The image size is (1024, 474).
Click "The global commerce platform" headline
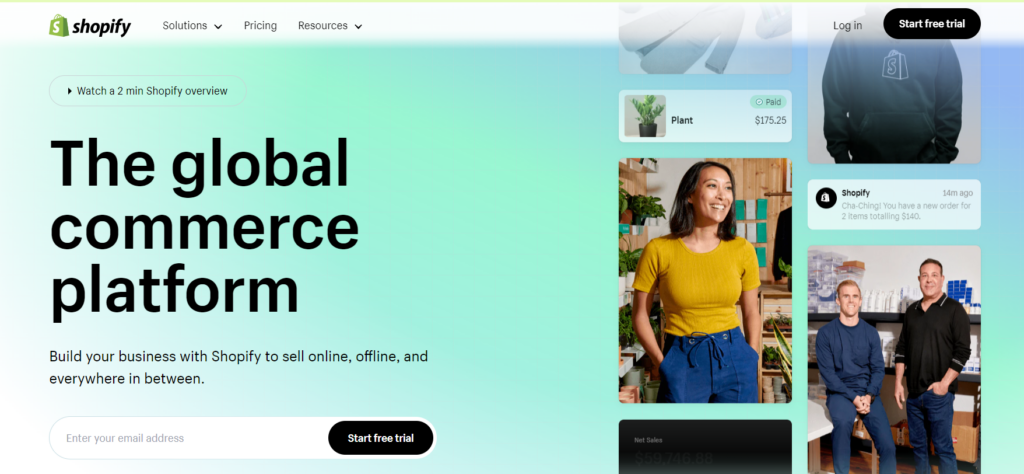(205, 225)
